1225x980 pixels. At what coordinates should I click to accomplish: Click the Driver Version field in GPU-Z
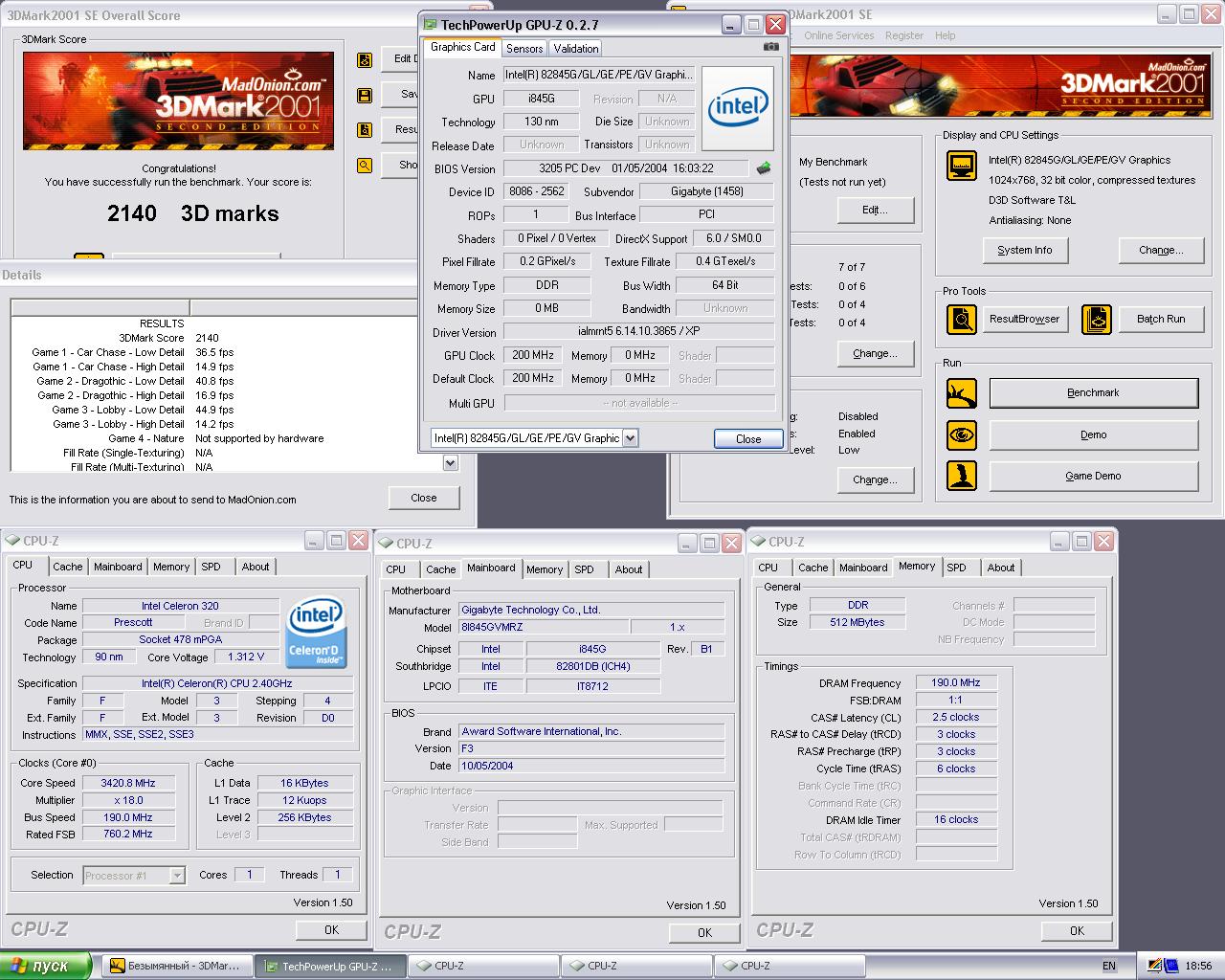pyautogui.click(x=638, y=331)
